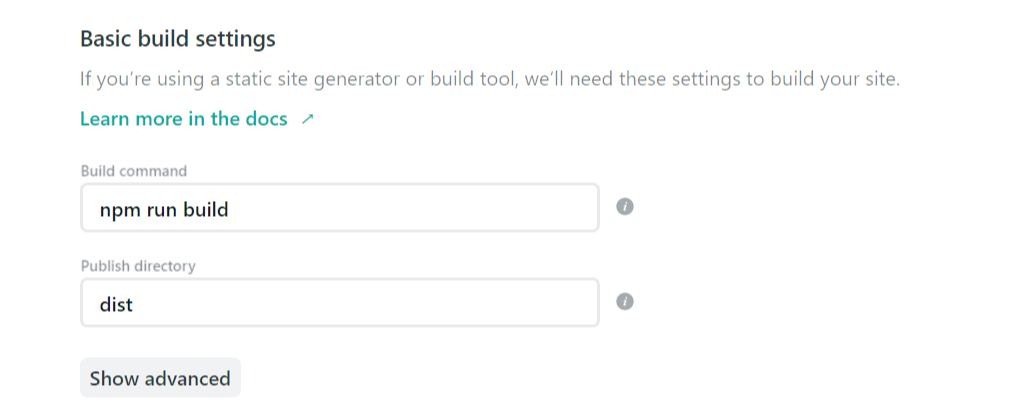Click the word 'build' in the command field
1018x420 pixels.
[x=206, y=209]
